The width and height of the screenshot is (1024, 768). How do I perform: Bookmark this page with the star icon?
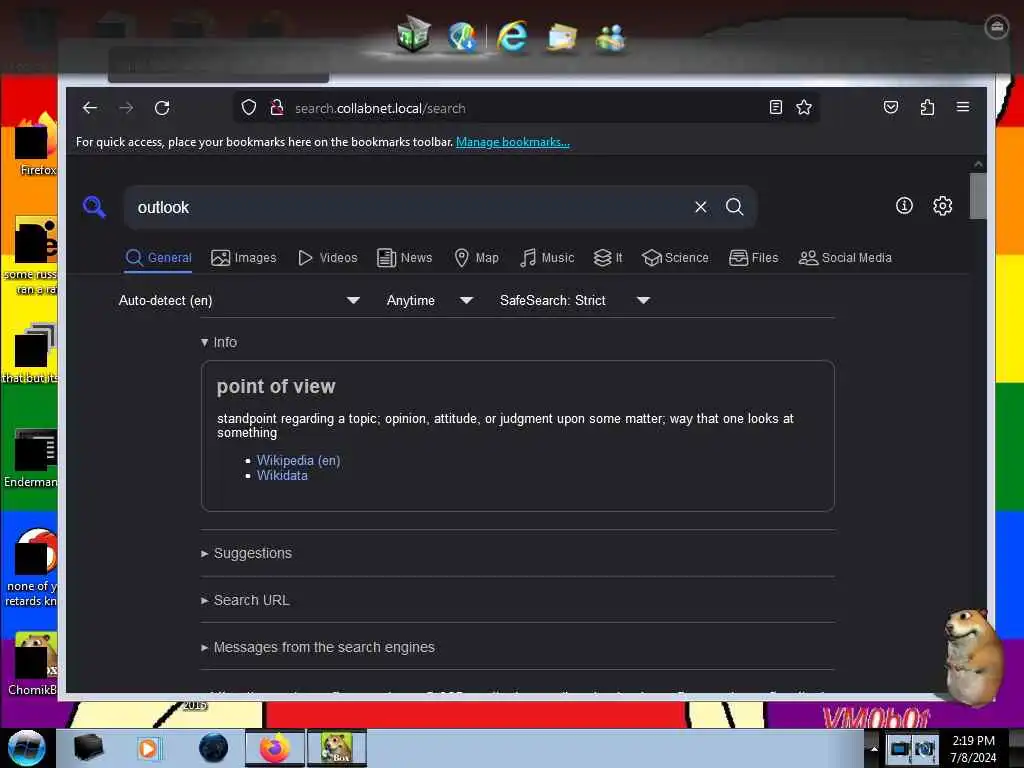pyautogui.click(x=804, y=107)
